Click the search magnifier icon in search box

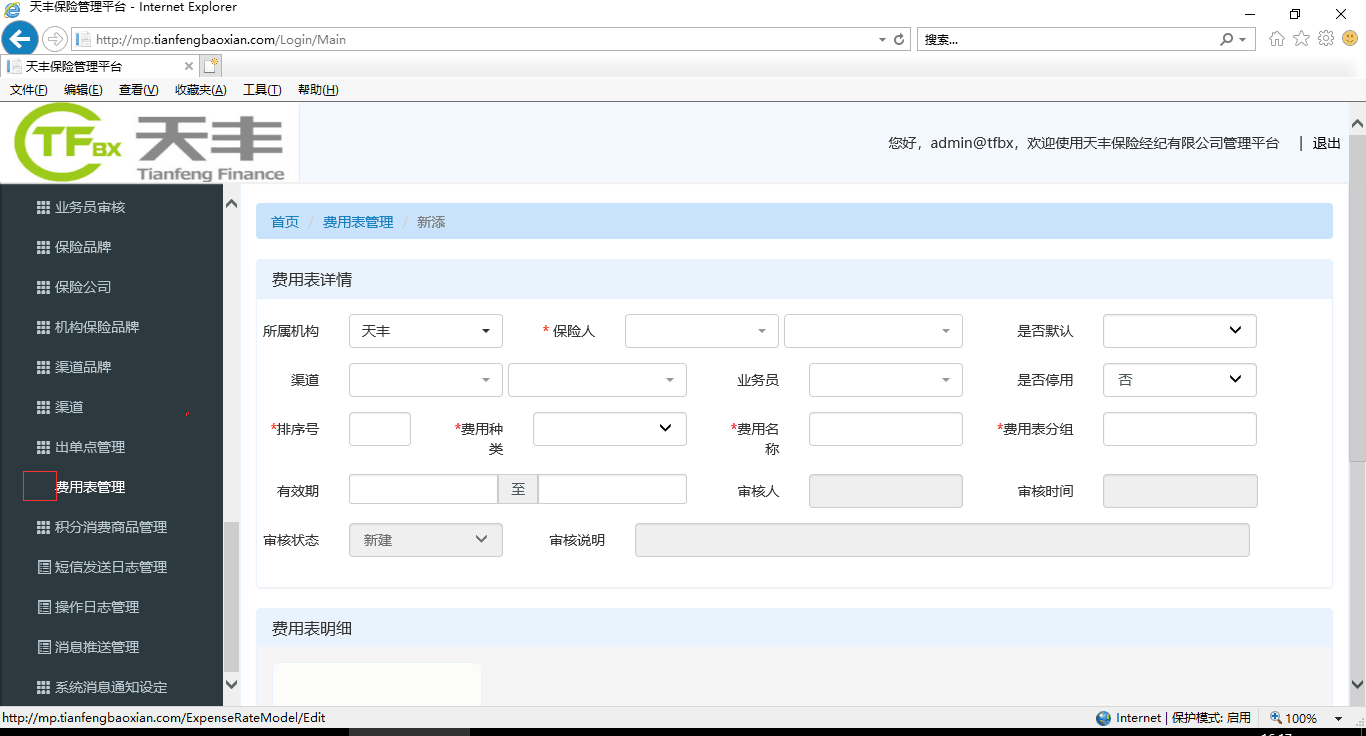pyautogui.click(x=1227, y=40)
